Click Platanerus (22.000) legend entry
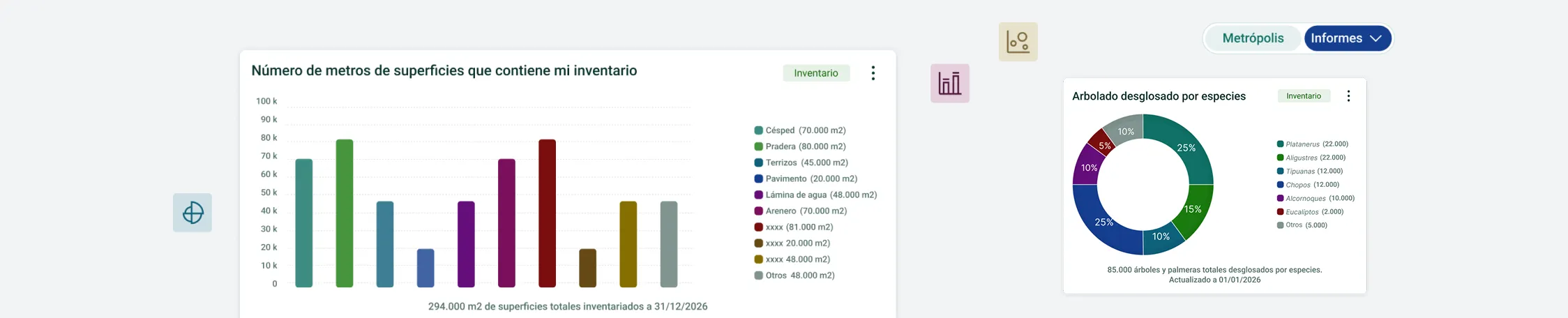This screenshot has width=1568, height=318. tap(1313, 144)
